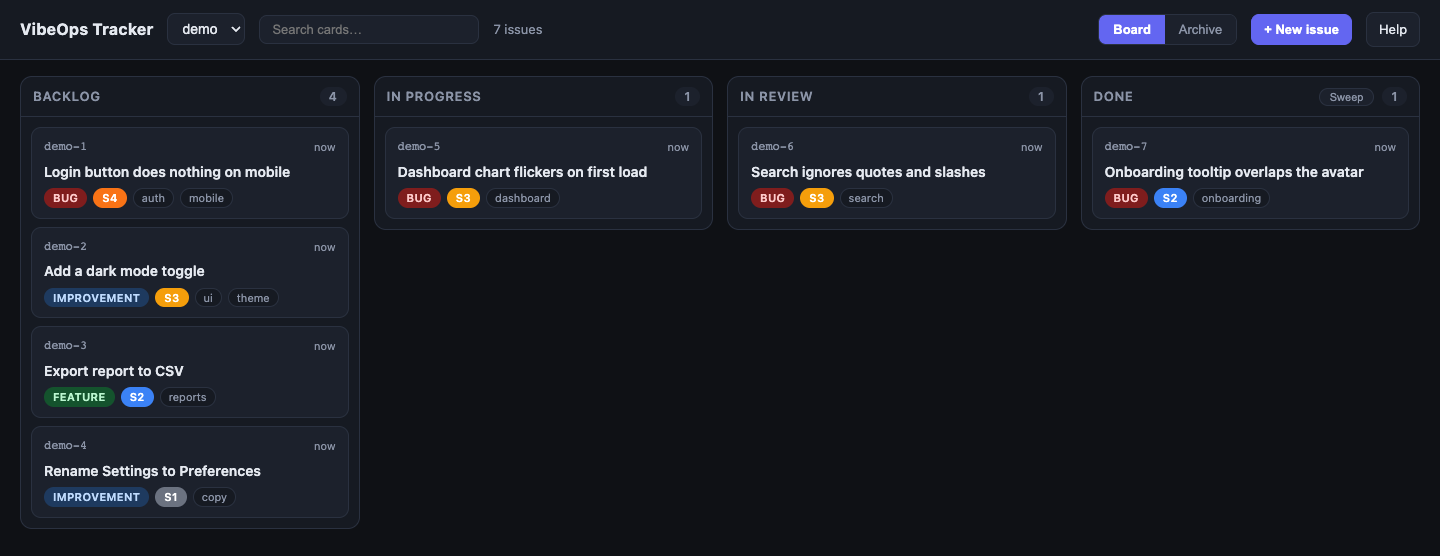
Task: Click the auth tag on demo-1
Action: coord(153,198)
